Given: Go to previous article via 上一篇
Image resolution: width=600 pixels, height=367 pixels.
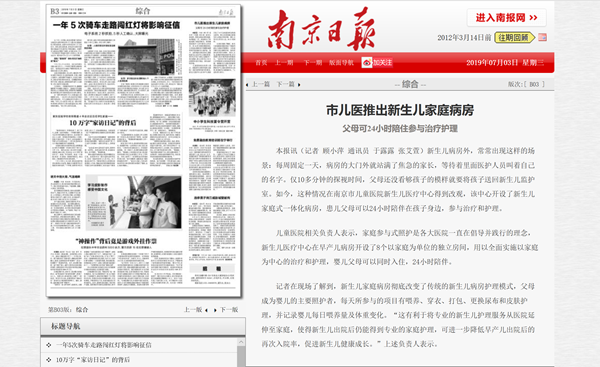Looking at the screenshot, I should tap(261, 84).
